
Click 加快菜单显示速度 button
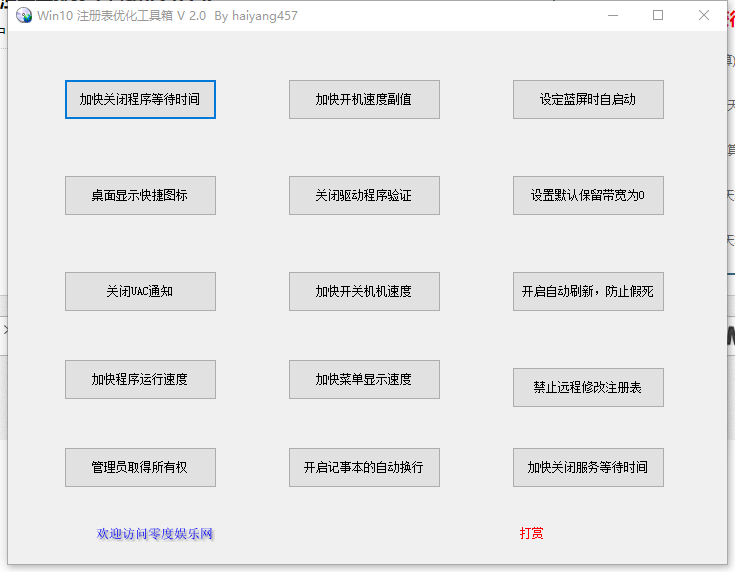[364, 379]
